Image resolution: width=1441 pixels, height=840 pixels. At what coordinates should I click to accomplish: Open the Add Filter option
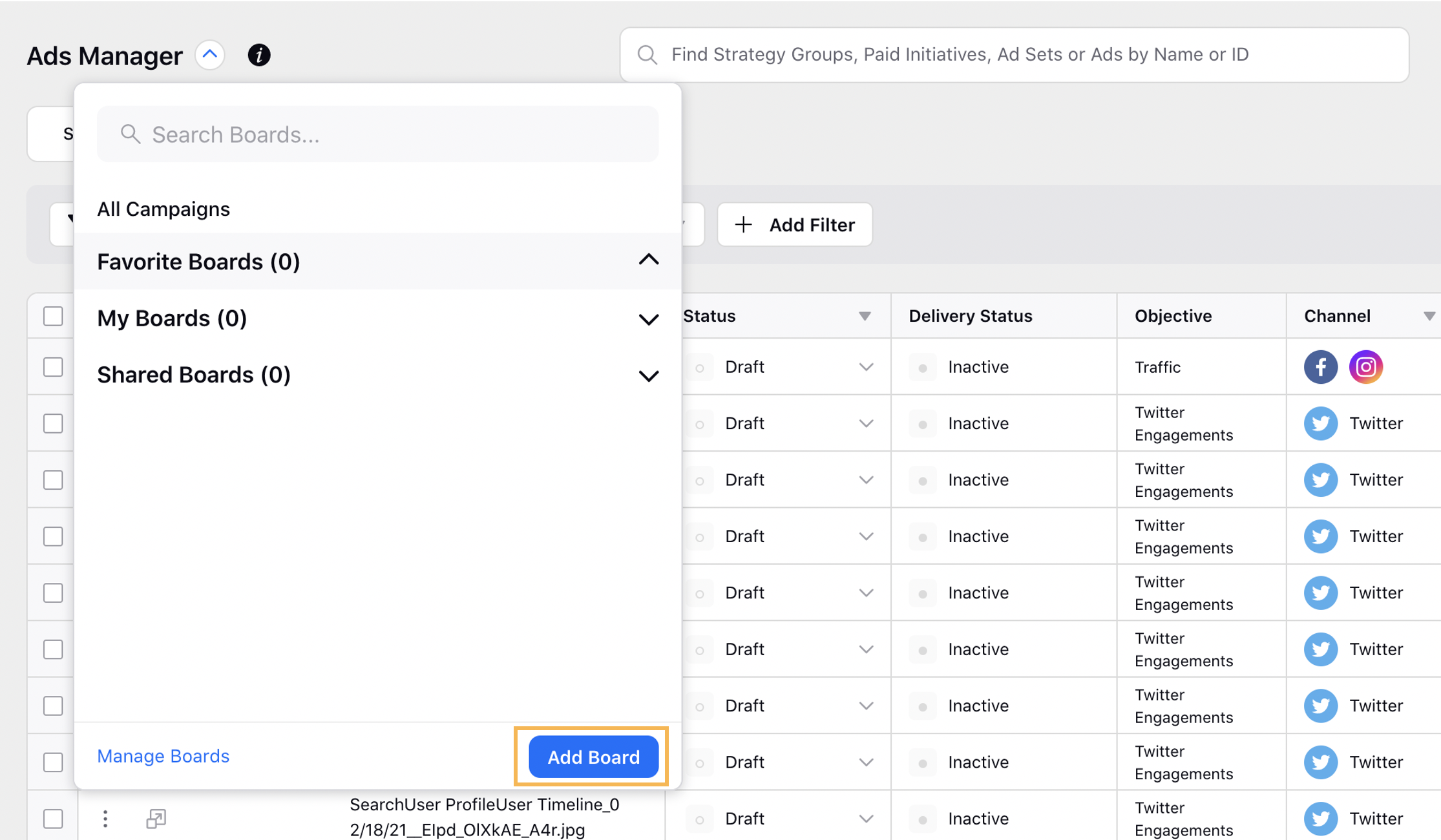[x=795, y=224]
